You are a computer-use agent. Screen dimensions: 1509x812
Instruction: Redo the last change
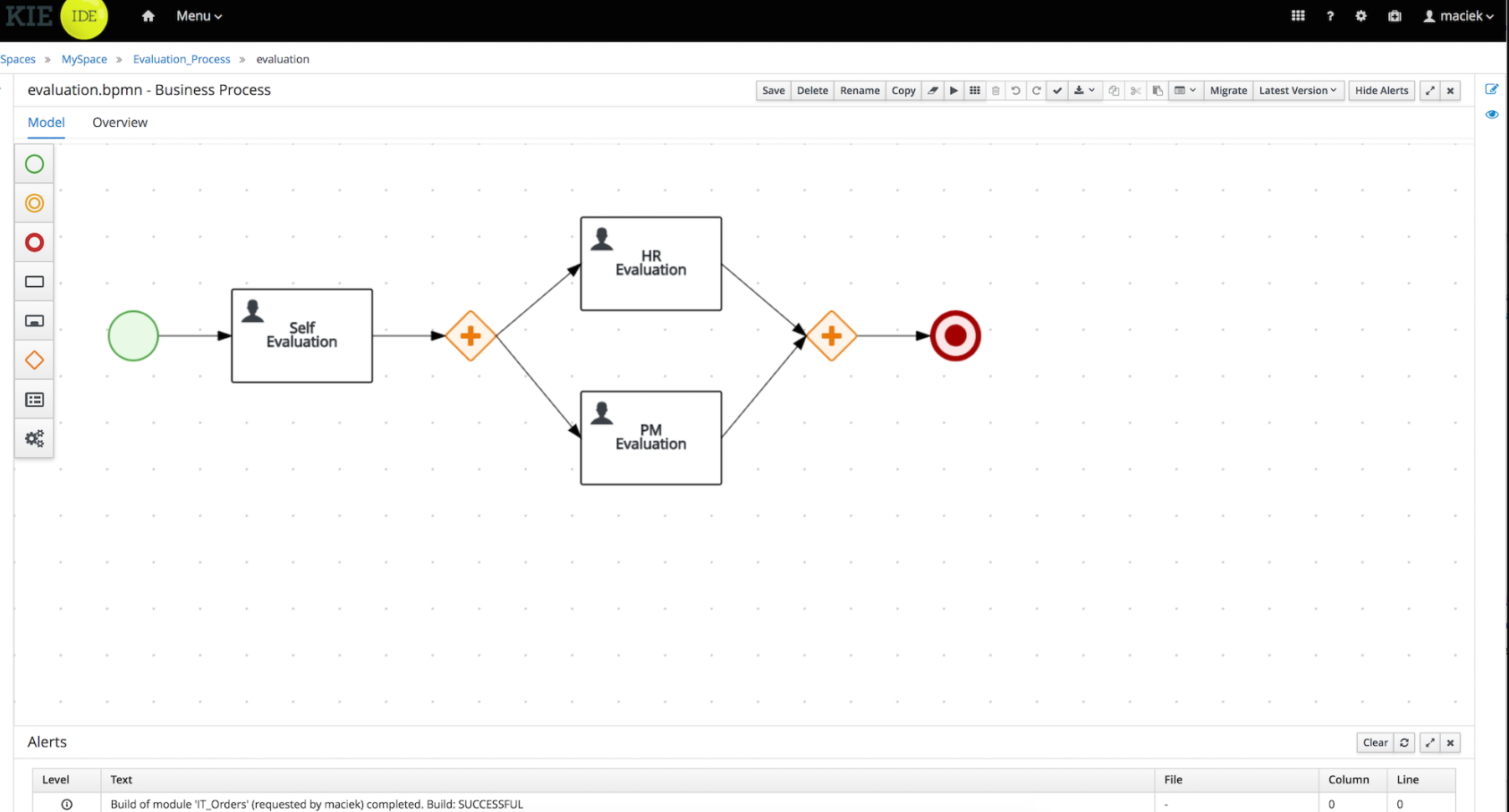(1037, 90)
